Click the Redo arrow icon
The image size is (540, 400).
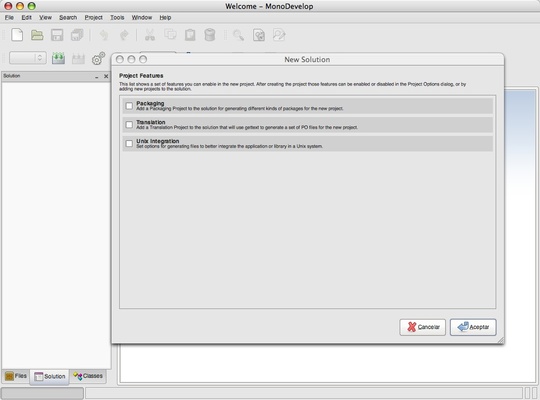coord(124,35)
